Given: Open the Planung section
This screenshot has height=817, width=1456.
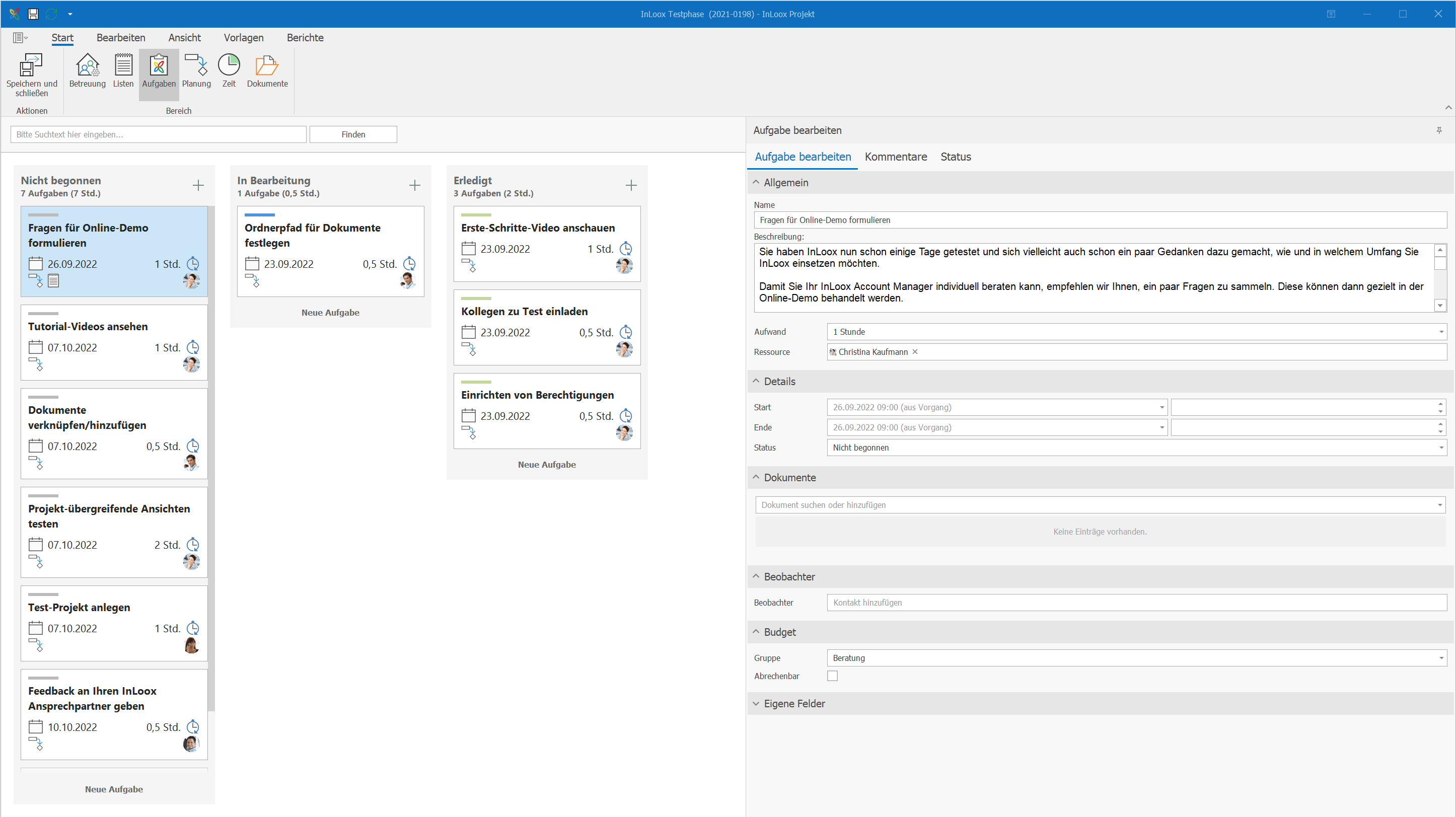Looking at the screenshot, I should click(196, 71).
